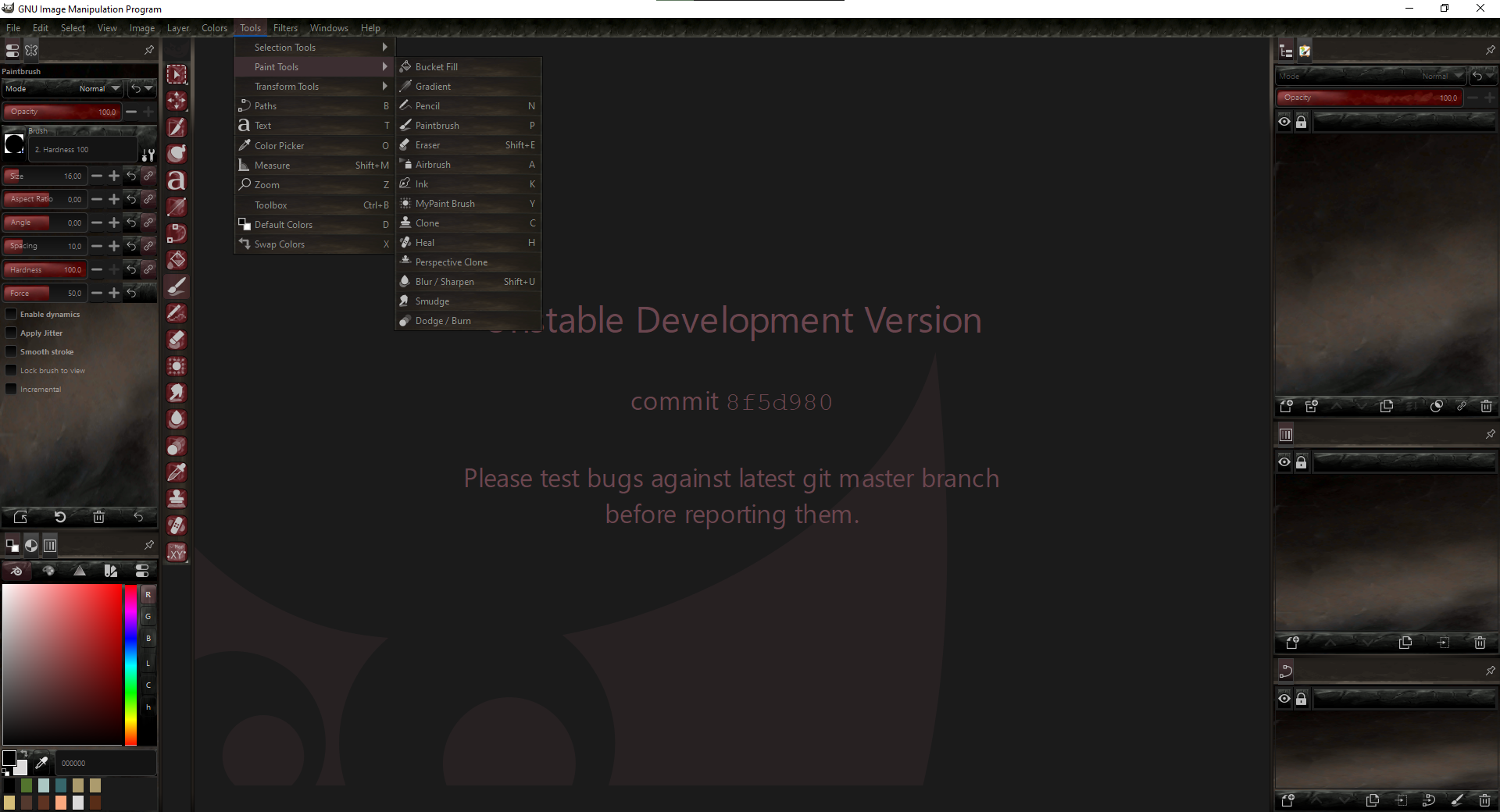Pick the Bucket Fill tool from the toolbox
This screenshot has width=1500, height=812.
(x=176, y=259)
